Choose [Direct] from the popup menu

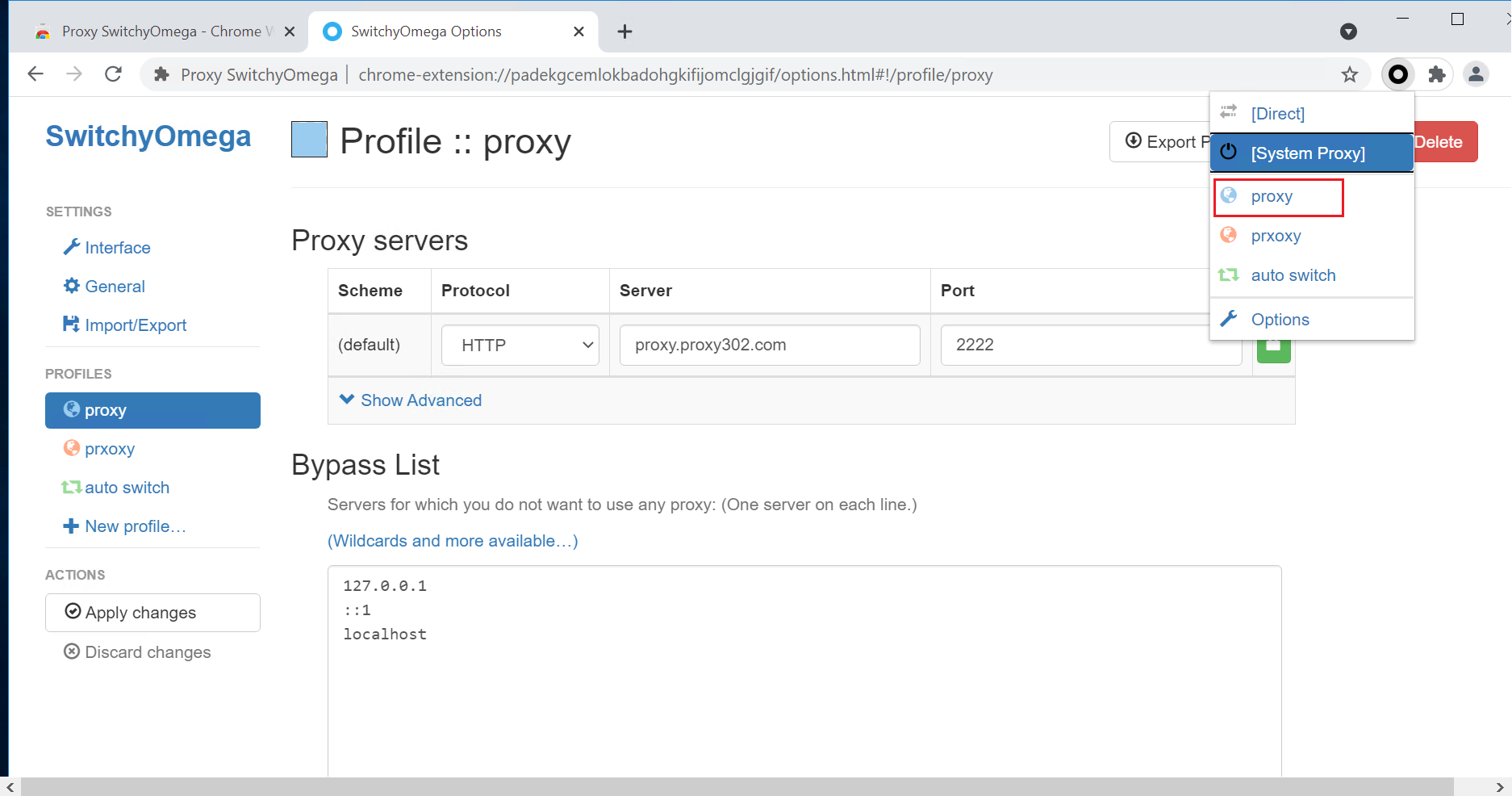point(1277,113)
